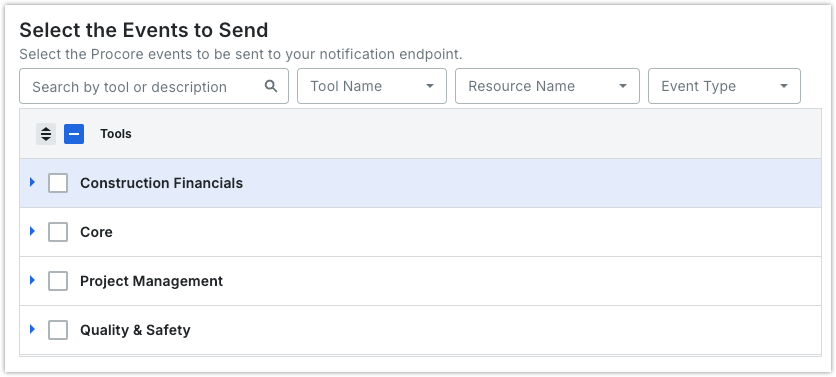Viewport: 836px width, 377px height.
Task: Check the Construction Financials checkbox
Action: [58, 183]
